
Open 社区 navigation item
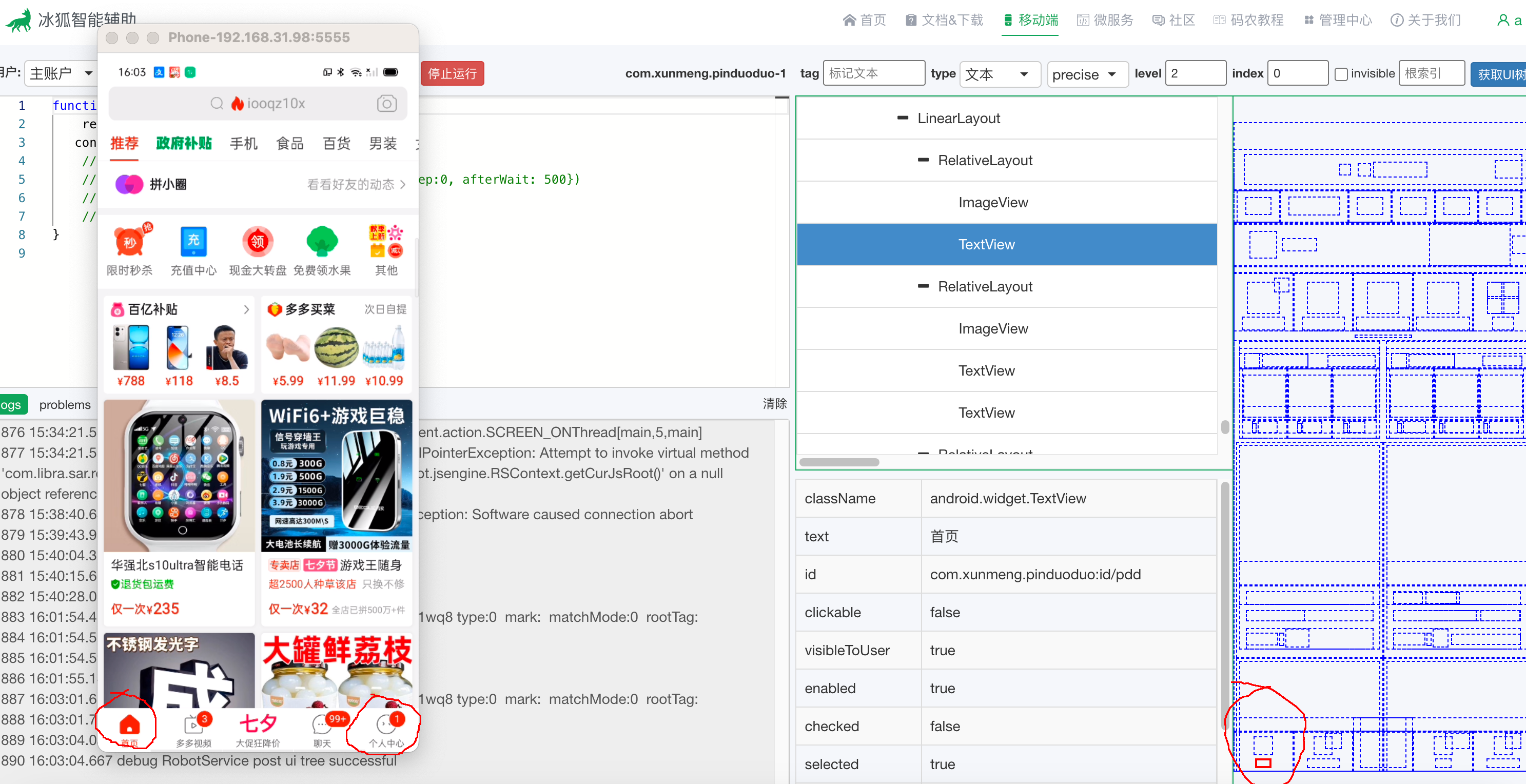[1173, 20]
